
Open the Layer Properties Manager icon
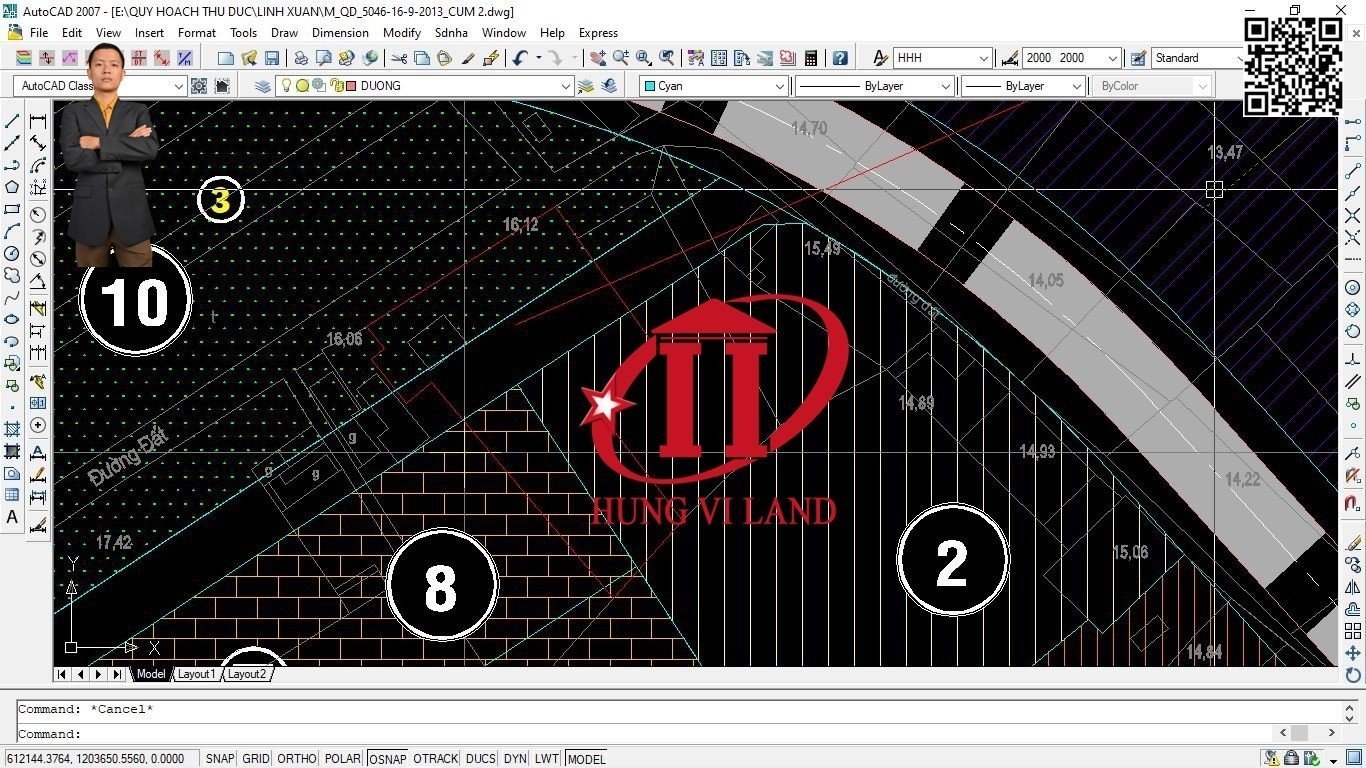(x=263, y=86)
